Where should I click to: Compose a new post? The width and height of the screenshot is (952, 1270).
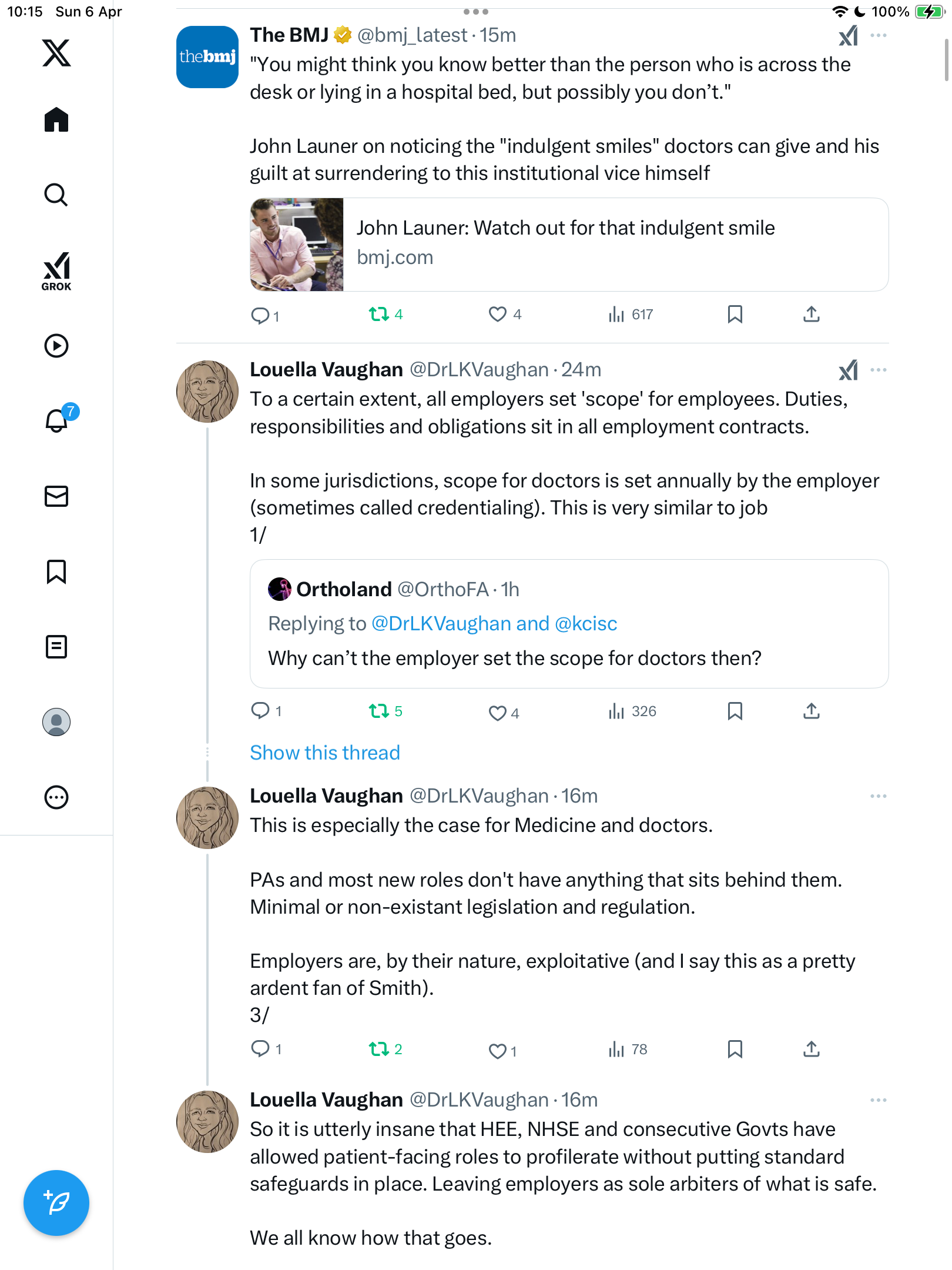click(56, 1203)
